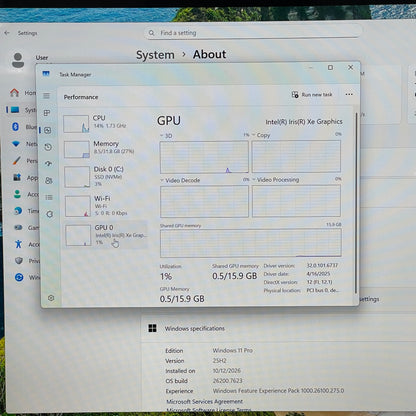This screenshot has width=416, height=416.
Task: Go back using the Settings back arrow
Action: (7, 33)
